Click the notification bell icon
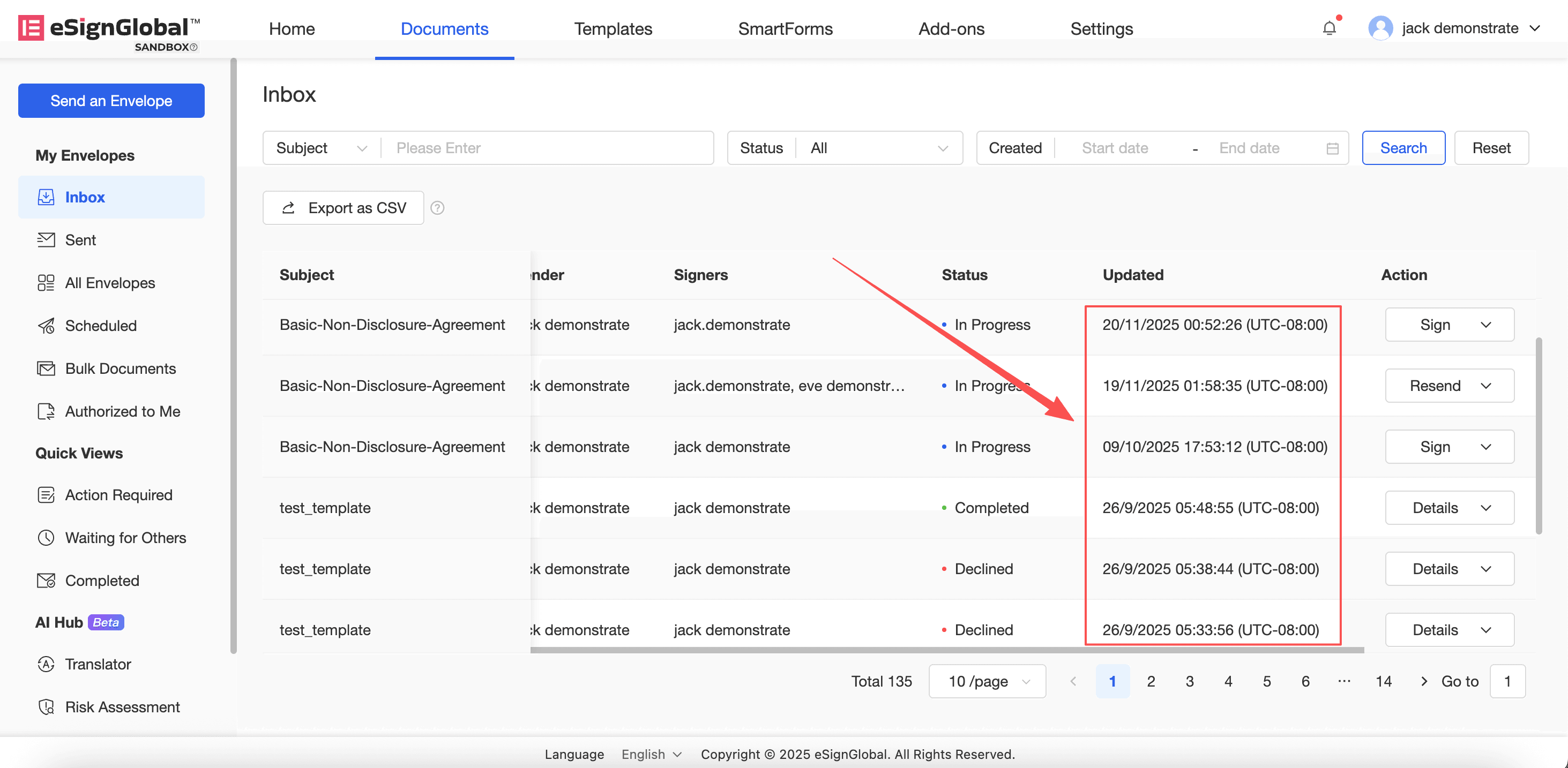Screen dimensions: 1568x768 [1329, 28]
